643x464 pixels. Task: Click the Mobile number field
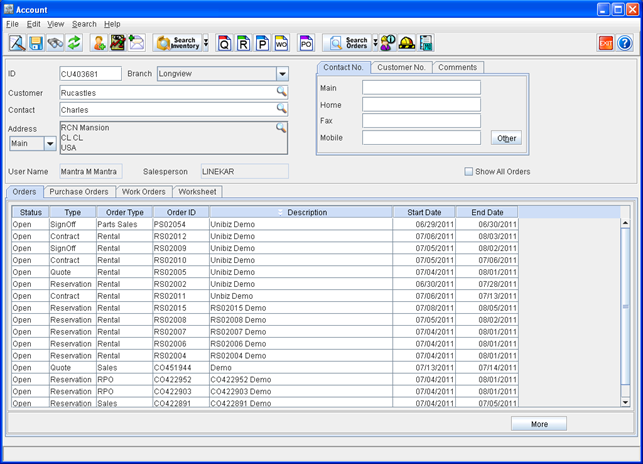(x=421, y=137)
